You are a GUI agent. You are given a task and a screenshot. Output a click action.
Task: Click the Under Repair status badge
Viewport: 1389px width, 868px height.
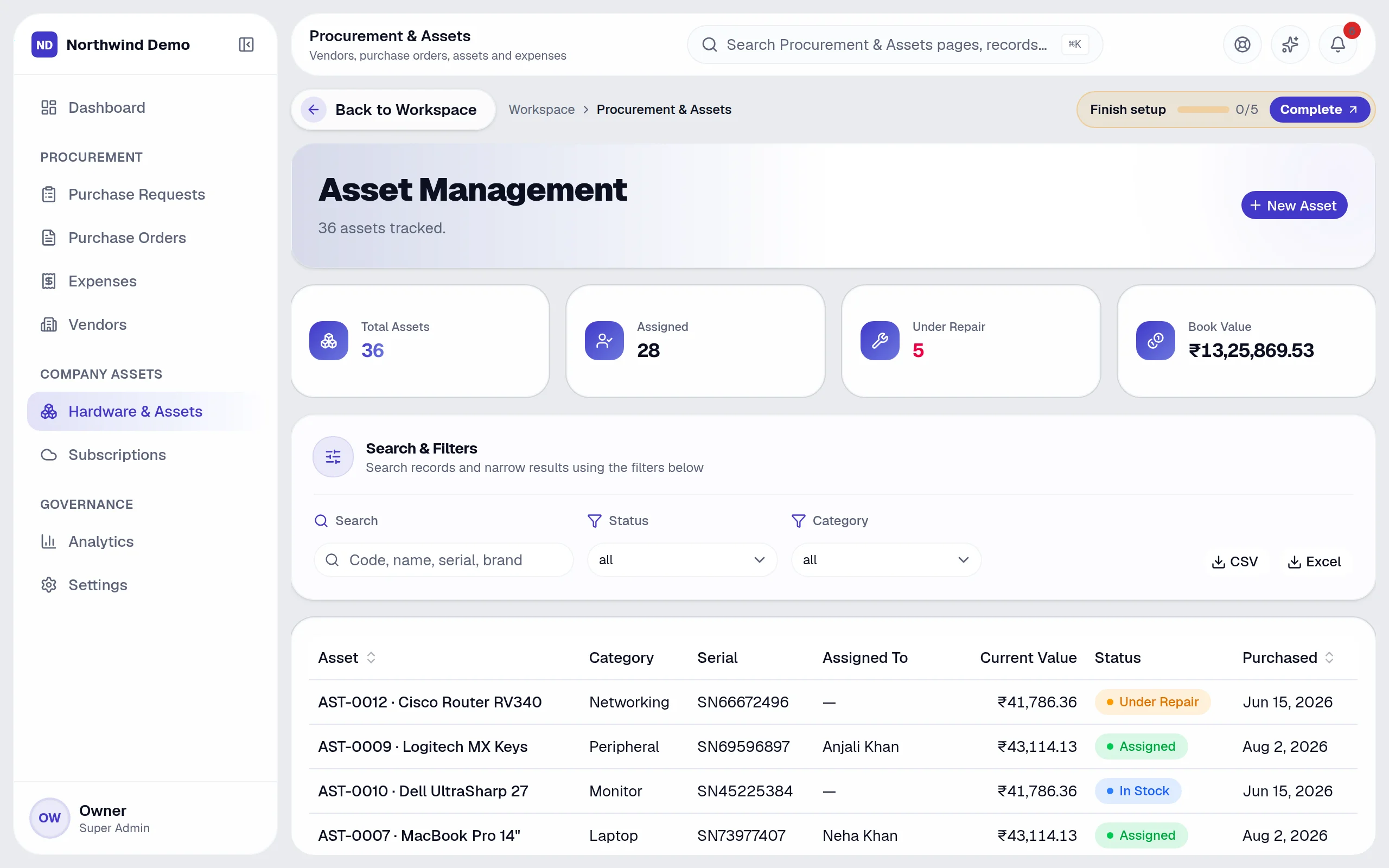pyautogui.click(x=1152, y=702)
